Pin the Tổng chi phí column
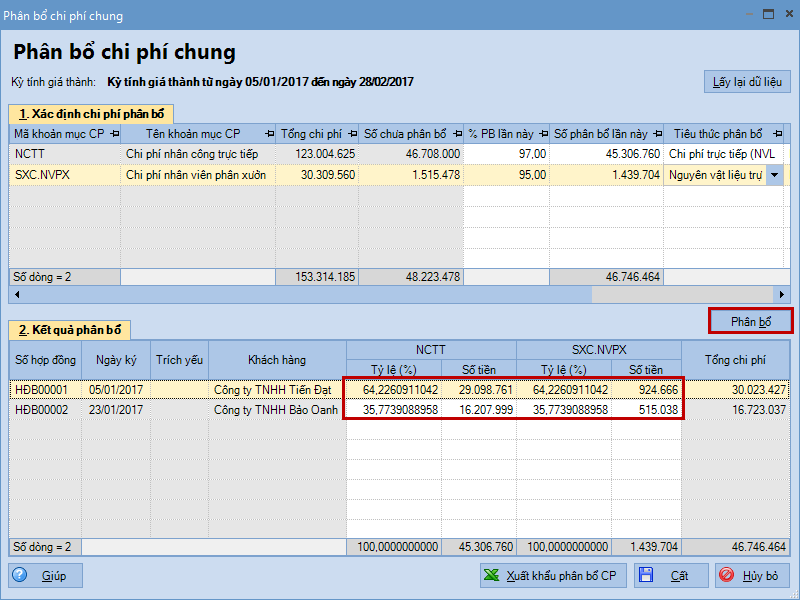800x600 pixels. point(351,134)
